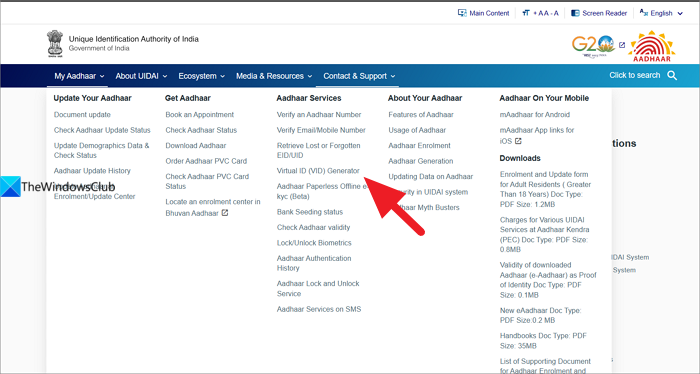The height and width of the screenshot is (374, 700).
Task: Open Usage of Aadhaar
Action: (417, 130)
